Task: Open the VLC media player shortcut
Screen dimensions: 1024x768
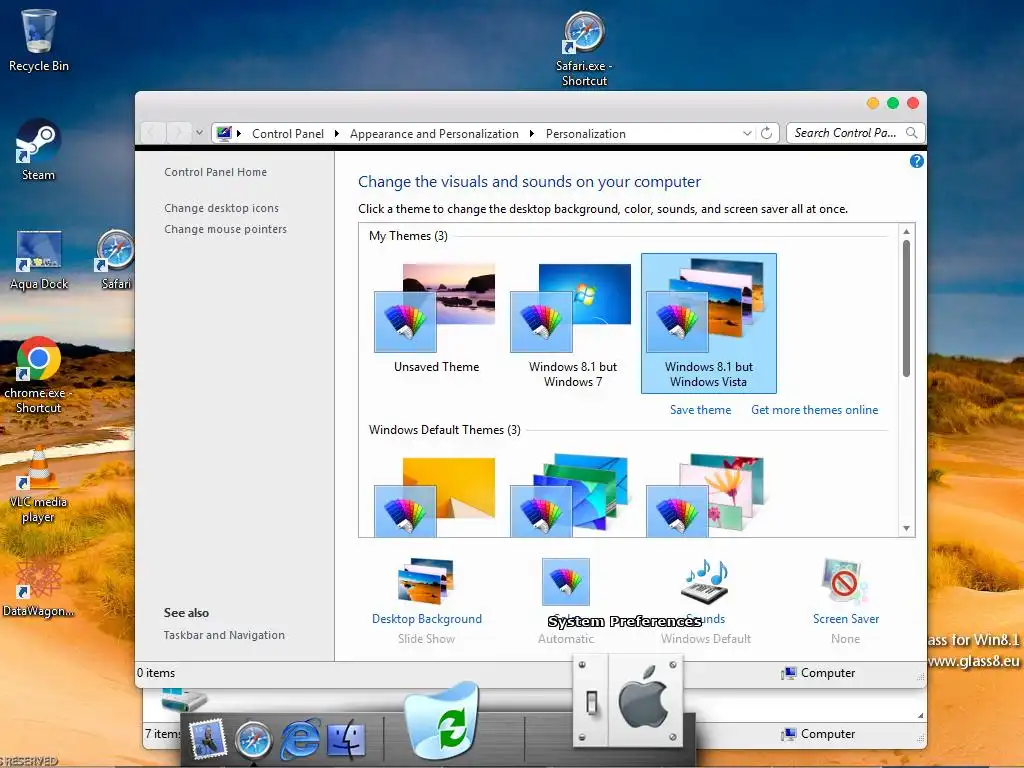Action: [x=39, y=484]
